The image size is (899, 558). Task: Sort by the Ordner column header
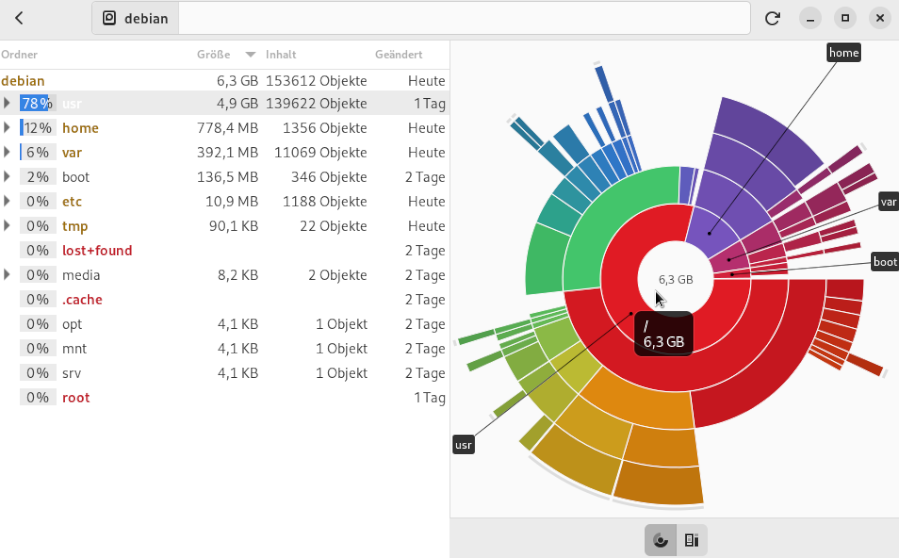pyautogui.click(x=19, y=54)
